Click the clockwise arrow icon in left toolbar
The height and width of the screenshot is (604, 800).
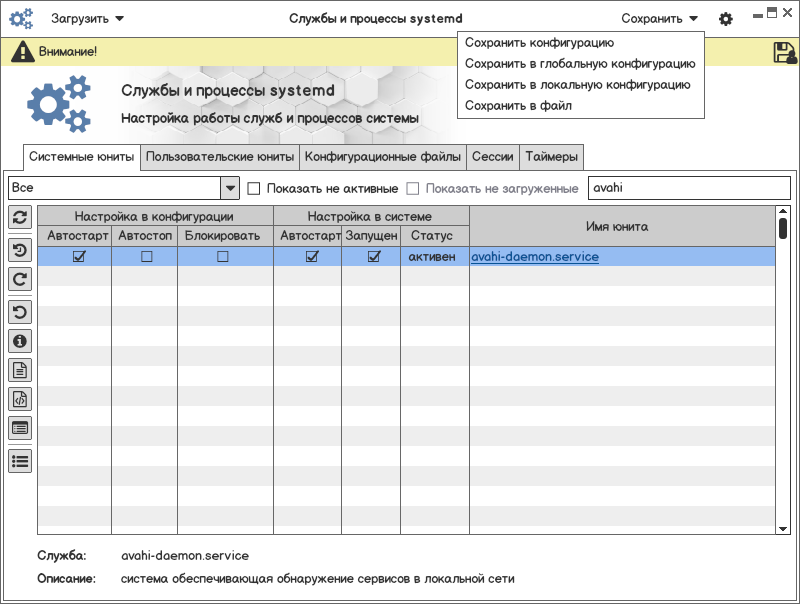coord(20,280)
